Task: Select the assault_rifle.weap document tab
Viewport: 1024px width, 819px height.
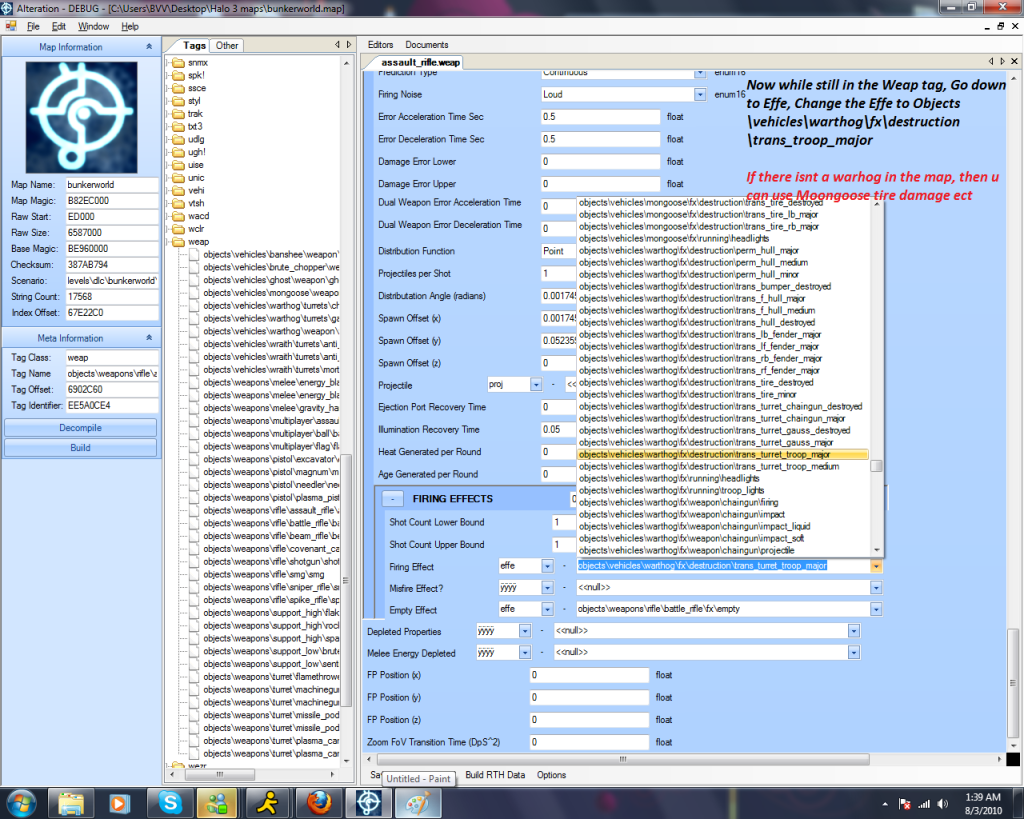Action: pos(420,63)
